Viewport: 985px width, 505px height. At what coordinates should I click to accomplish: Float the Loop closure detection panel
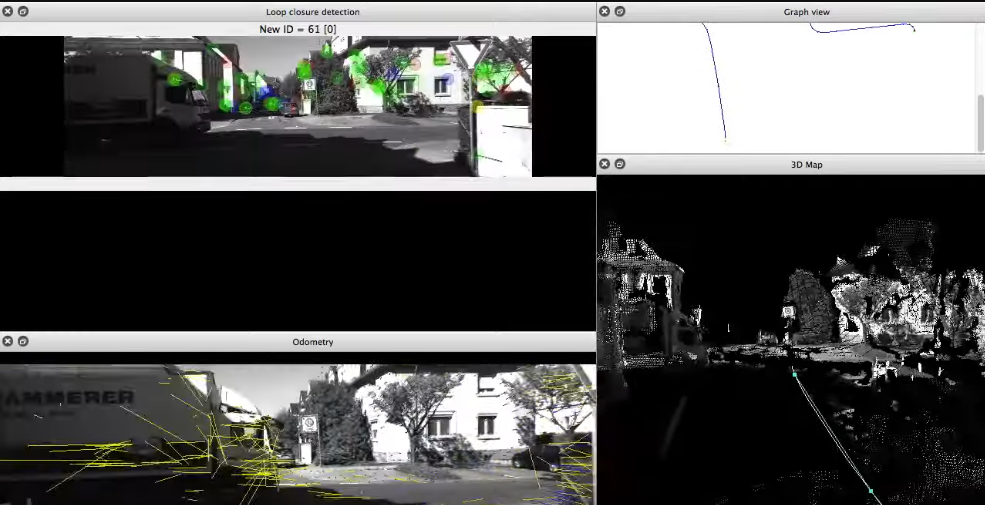(23, 12)
